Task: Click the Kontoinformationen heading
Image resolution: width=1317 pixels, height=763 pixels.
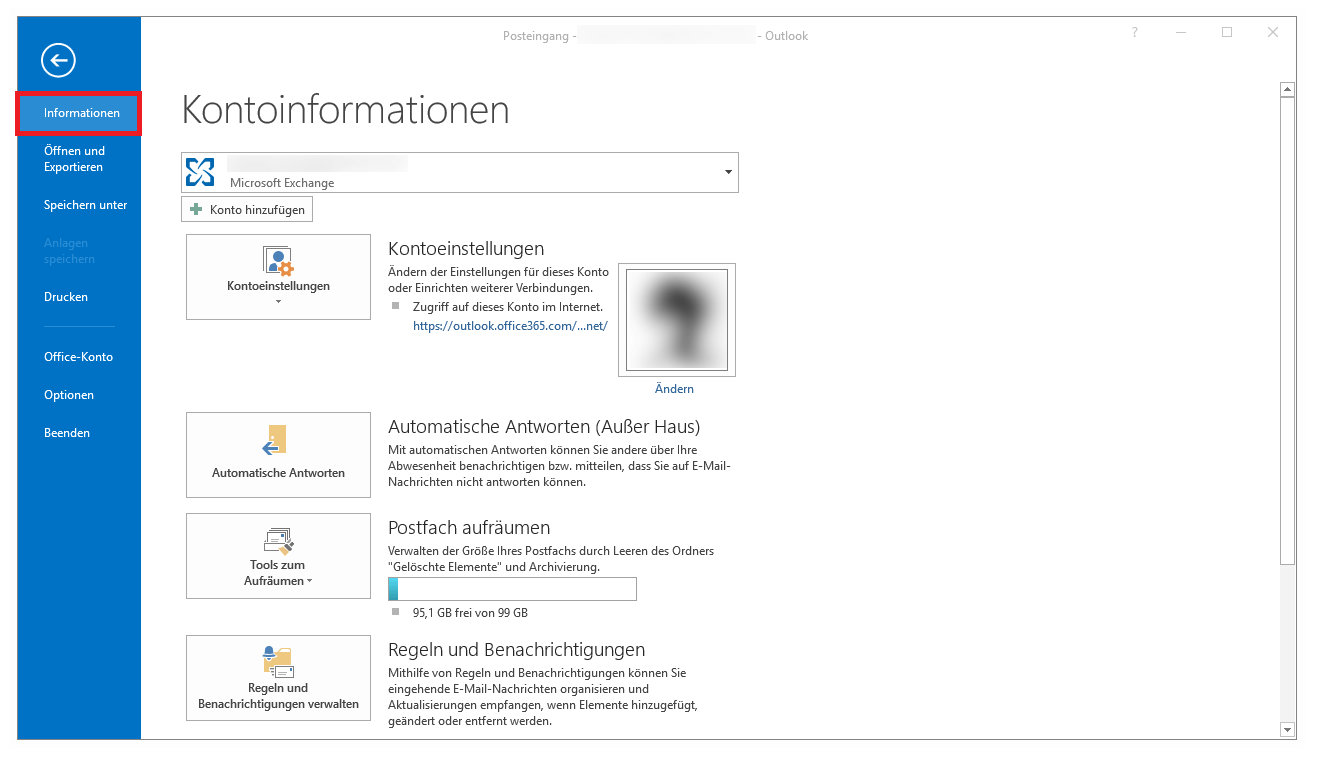Action: point(346,109)
